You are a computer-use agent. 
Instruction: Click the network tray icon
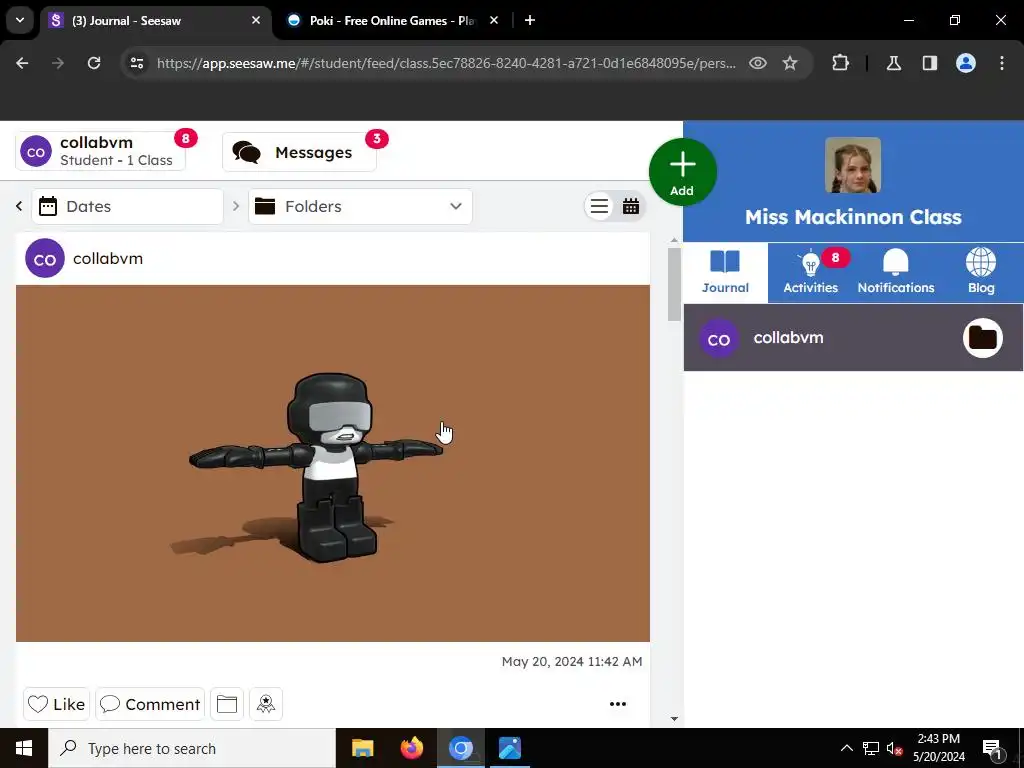871,748
